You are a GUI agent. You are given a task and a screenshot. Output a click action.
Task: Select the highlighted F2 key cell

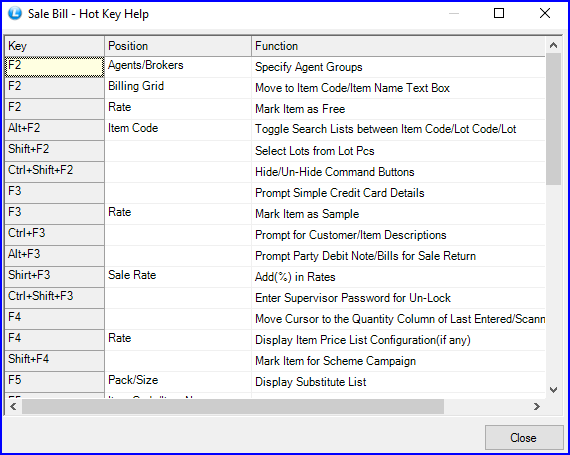click(55, 67)
